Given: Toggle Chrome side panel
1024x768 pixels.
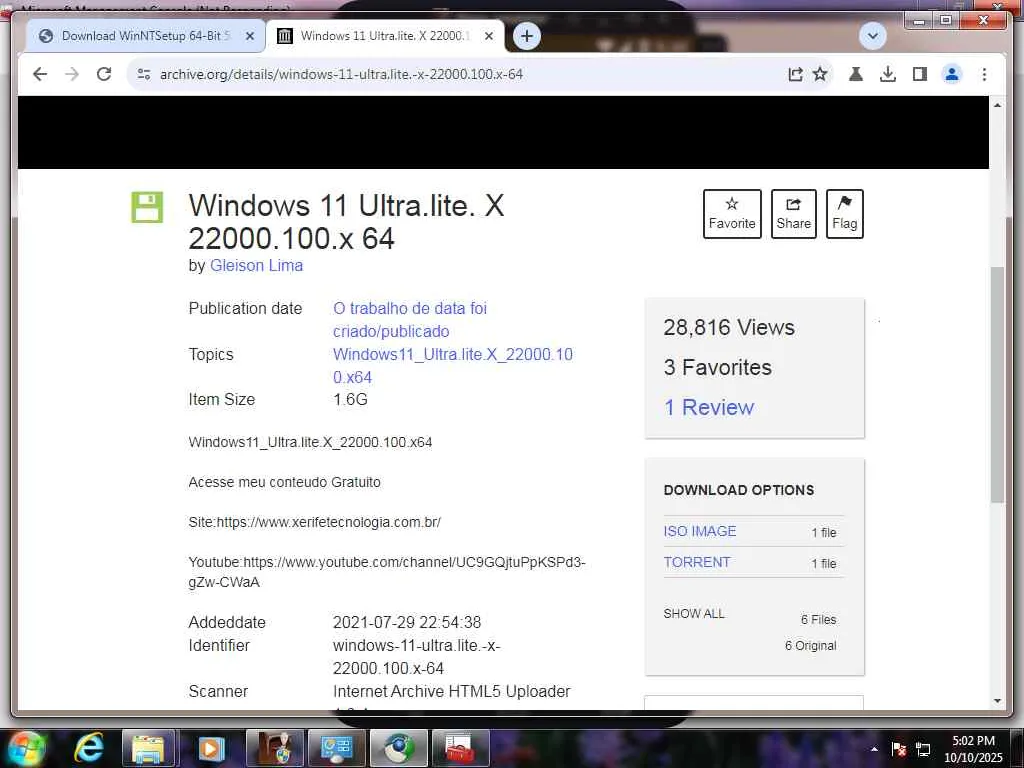Looking at the screenshot, I should pos(920,74).
